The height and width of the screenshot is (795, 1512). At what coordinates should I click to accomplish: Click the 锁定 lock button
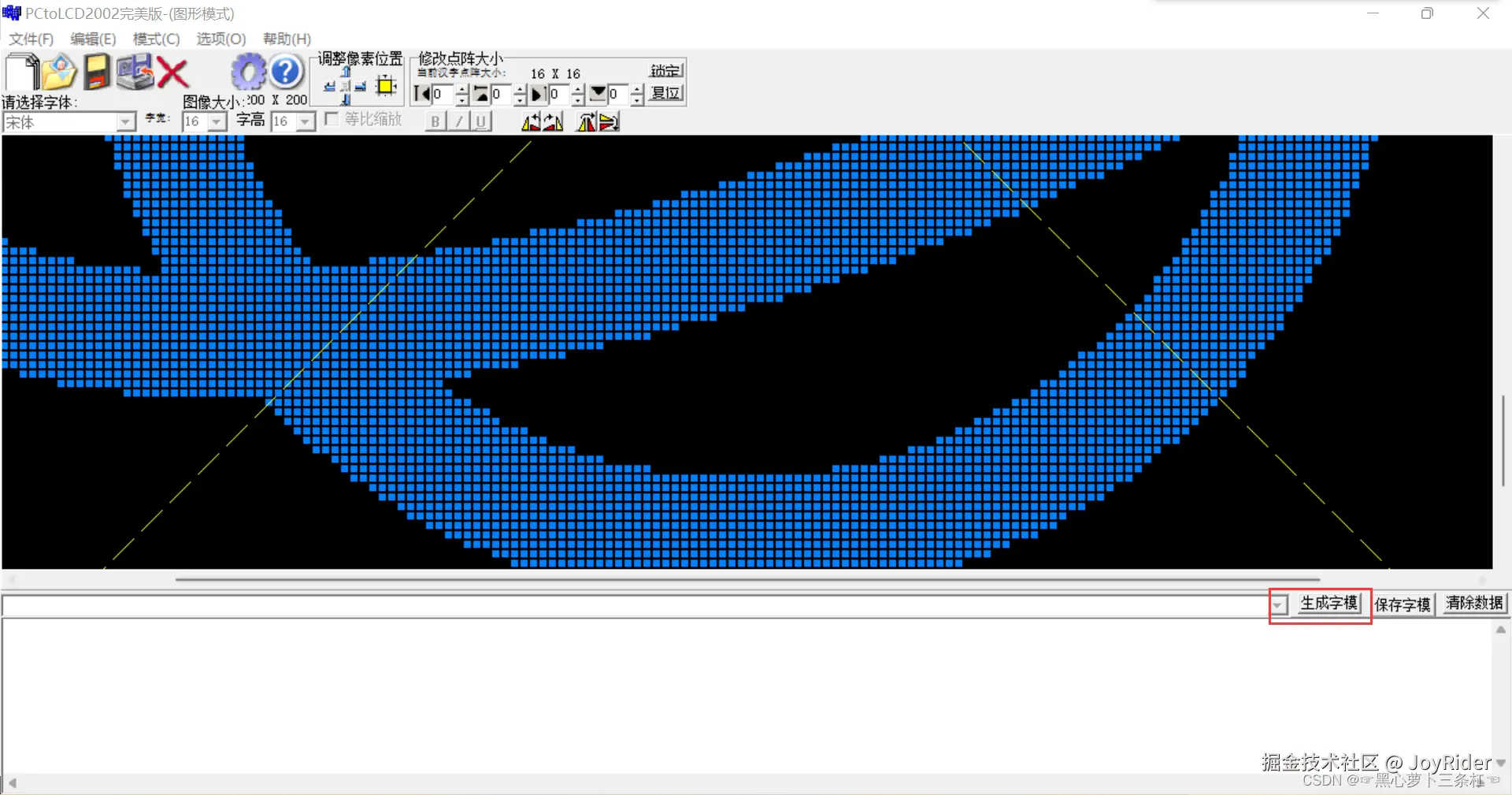(x=665, y=70)
